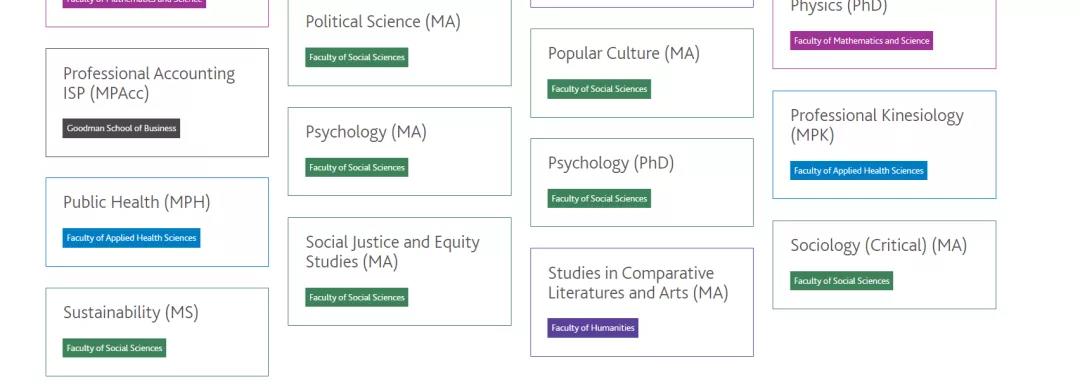The height and width of the screenshot is (391, 1080).
Task: Open Sociology (Critical) (MA) program
Action: click(884, 264)
